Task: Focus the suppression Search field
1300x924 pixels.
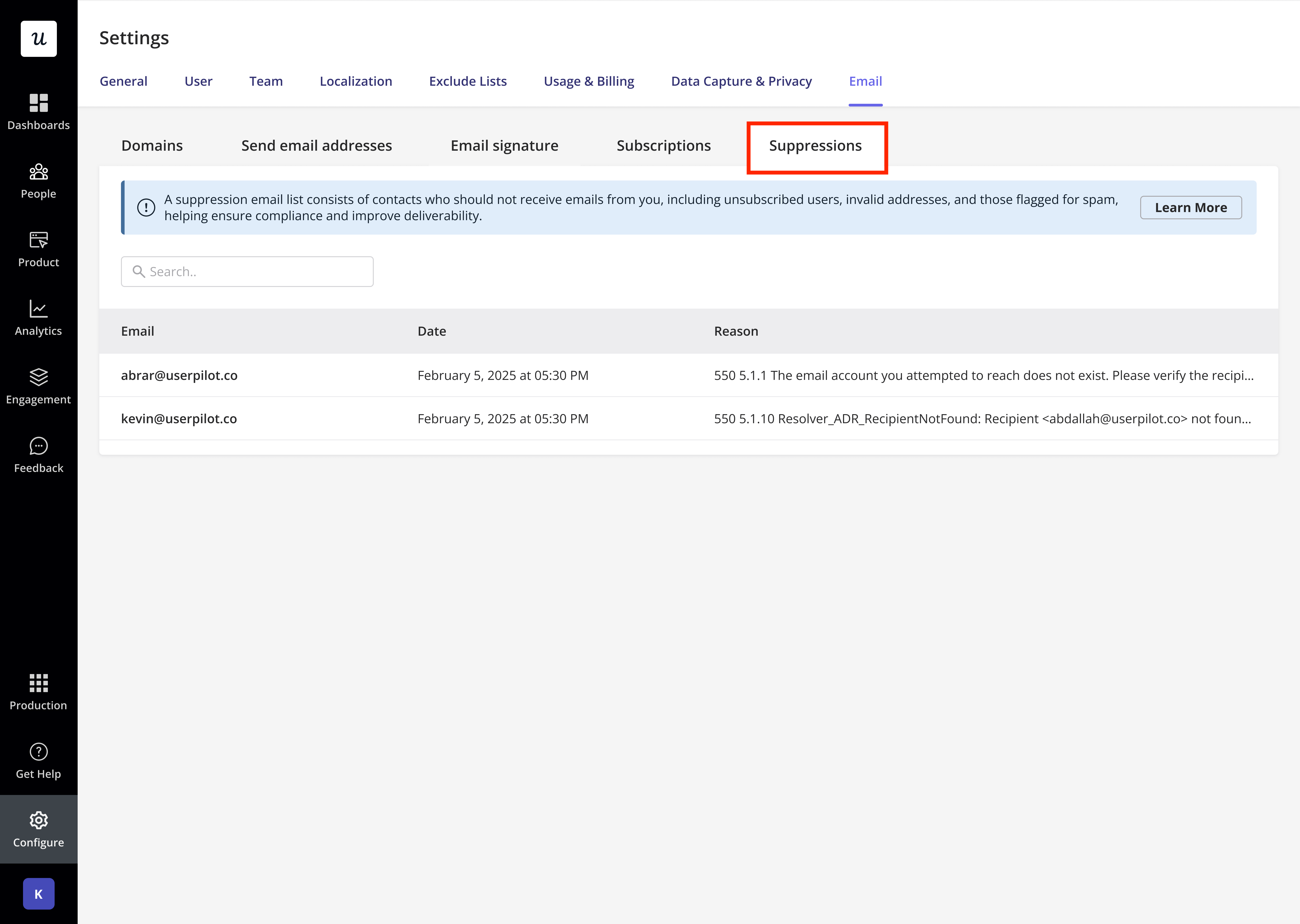Action: [247, 271]
